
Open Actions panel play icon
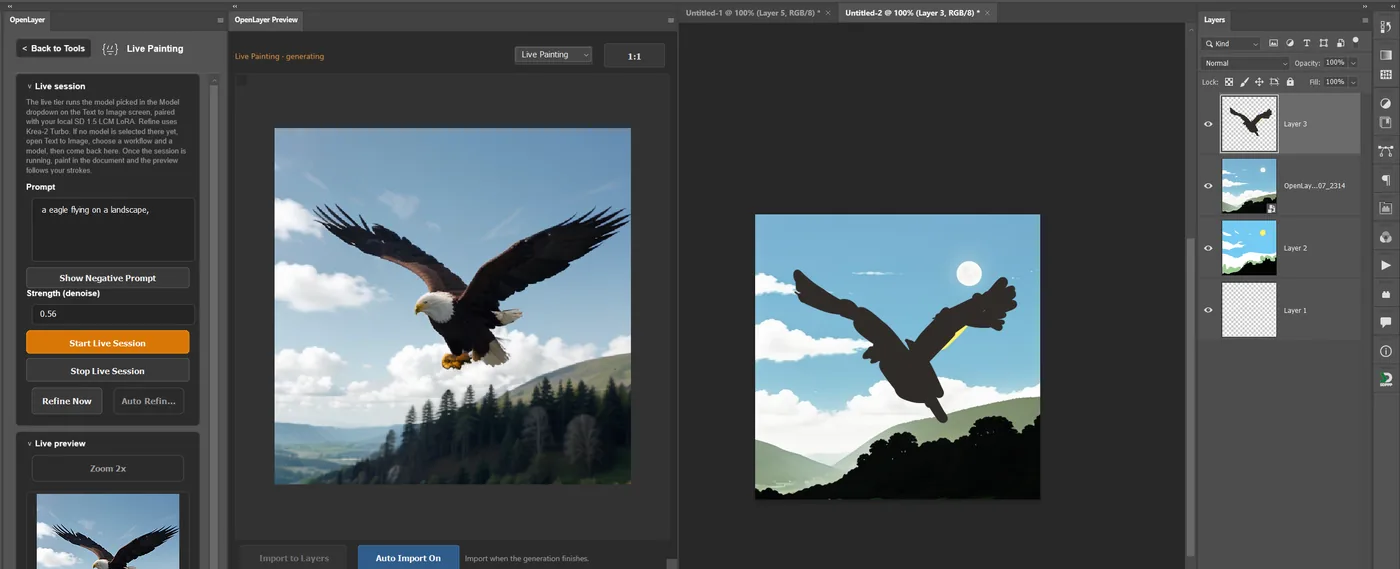coord(1385,265)
